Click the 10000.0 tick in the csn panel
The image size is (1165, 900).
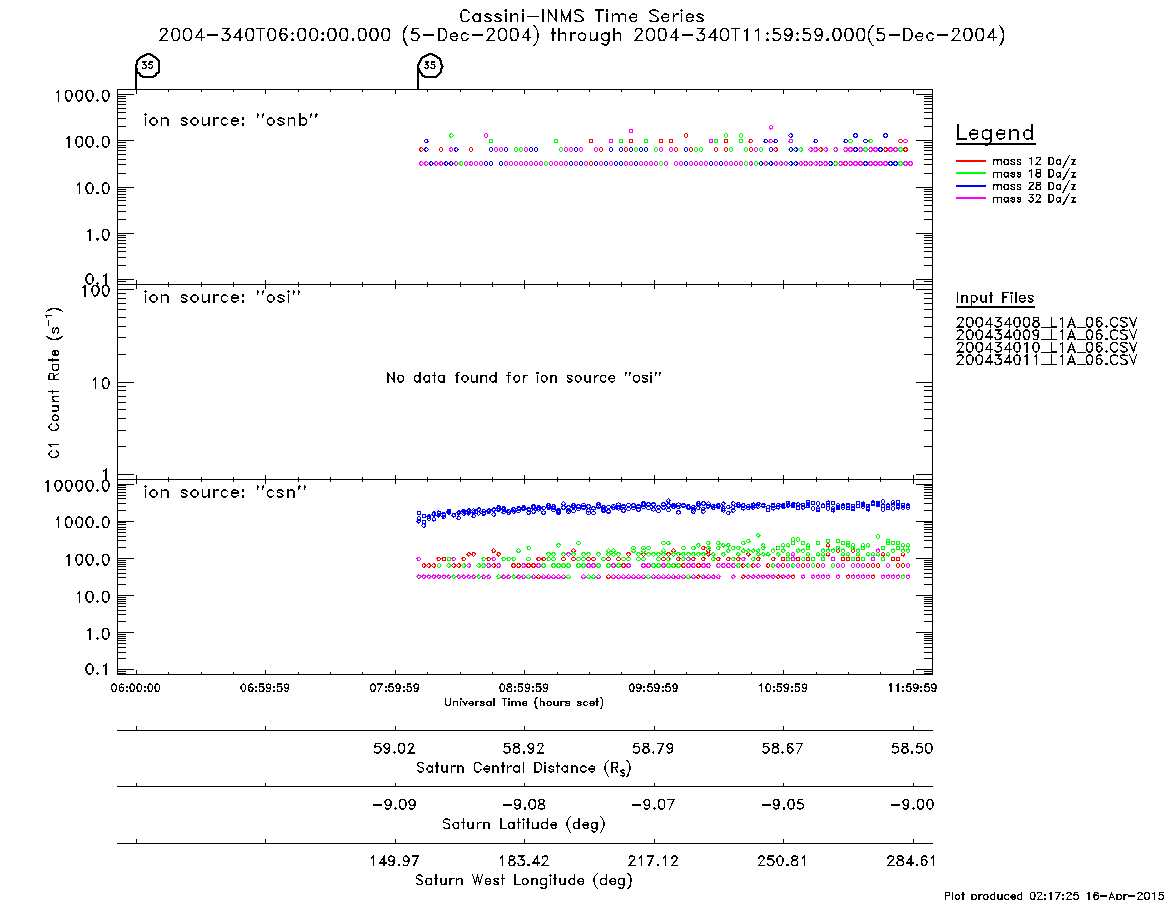[77, 486]
